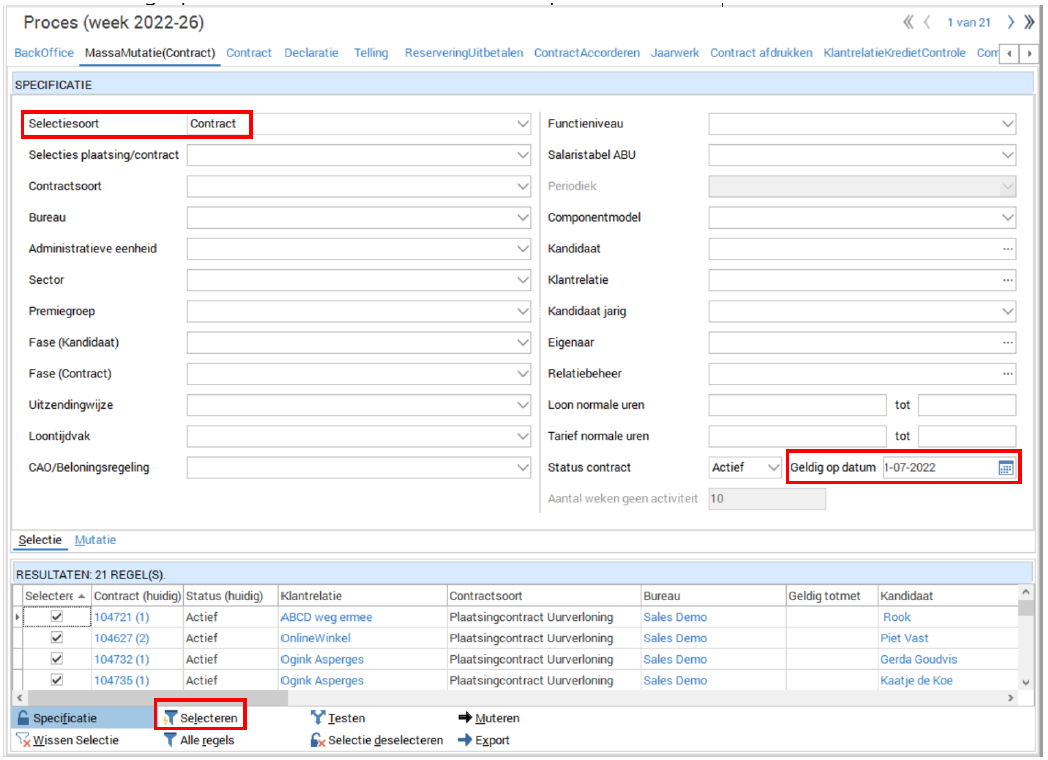Click the Testen icon
1048x760 pixels.
[318, 718]
